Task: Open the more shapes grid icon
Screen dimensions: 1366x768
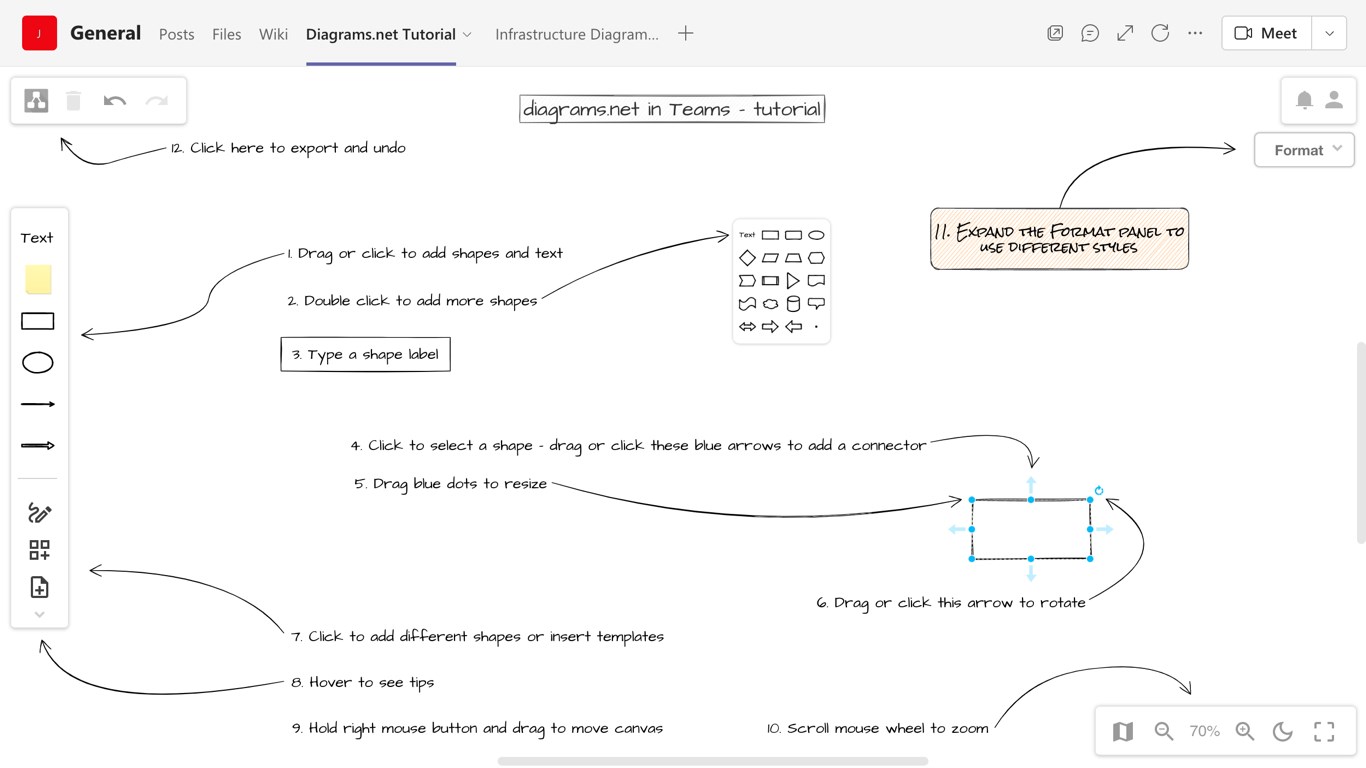Action: pos(39,550)
